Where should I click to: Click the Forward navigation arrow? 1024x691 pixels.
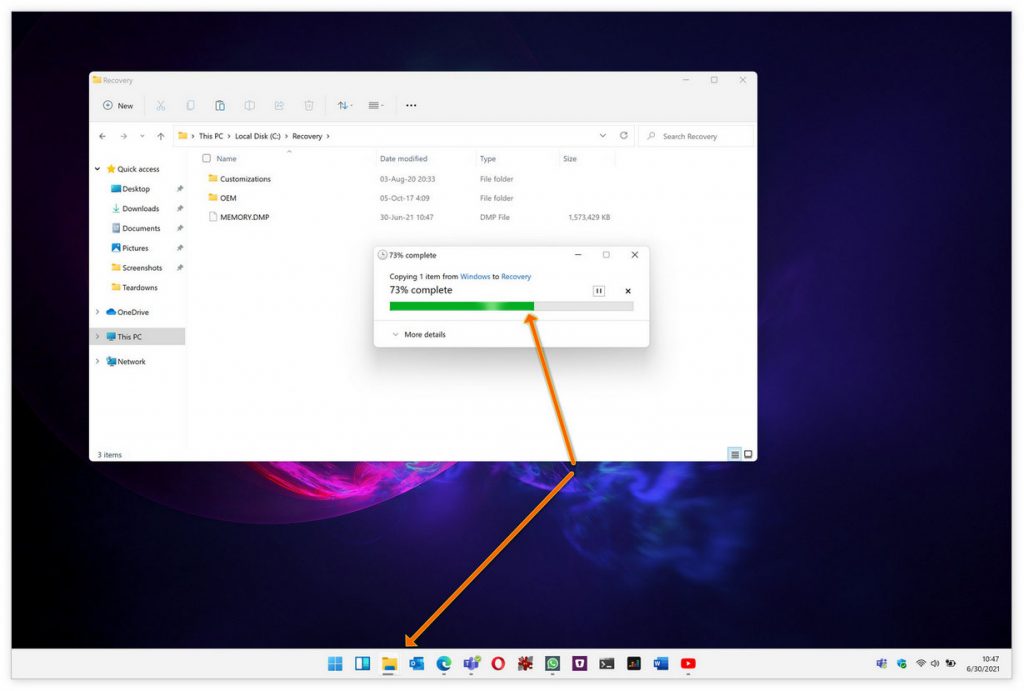pos(123,136)
